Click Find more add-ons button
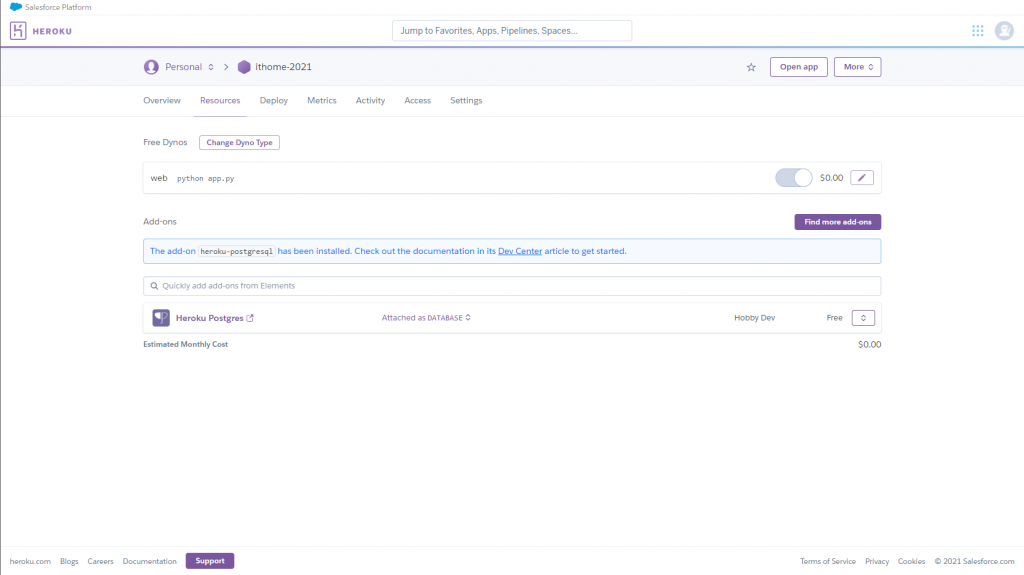This screenshot has width=1024, height=575. pos(838,222)
